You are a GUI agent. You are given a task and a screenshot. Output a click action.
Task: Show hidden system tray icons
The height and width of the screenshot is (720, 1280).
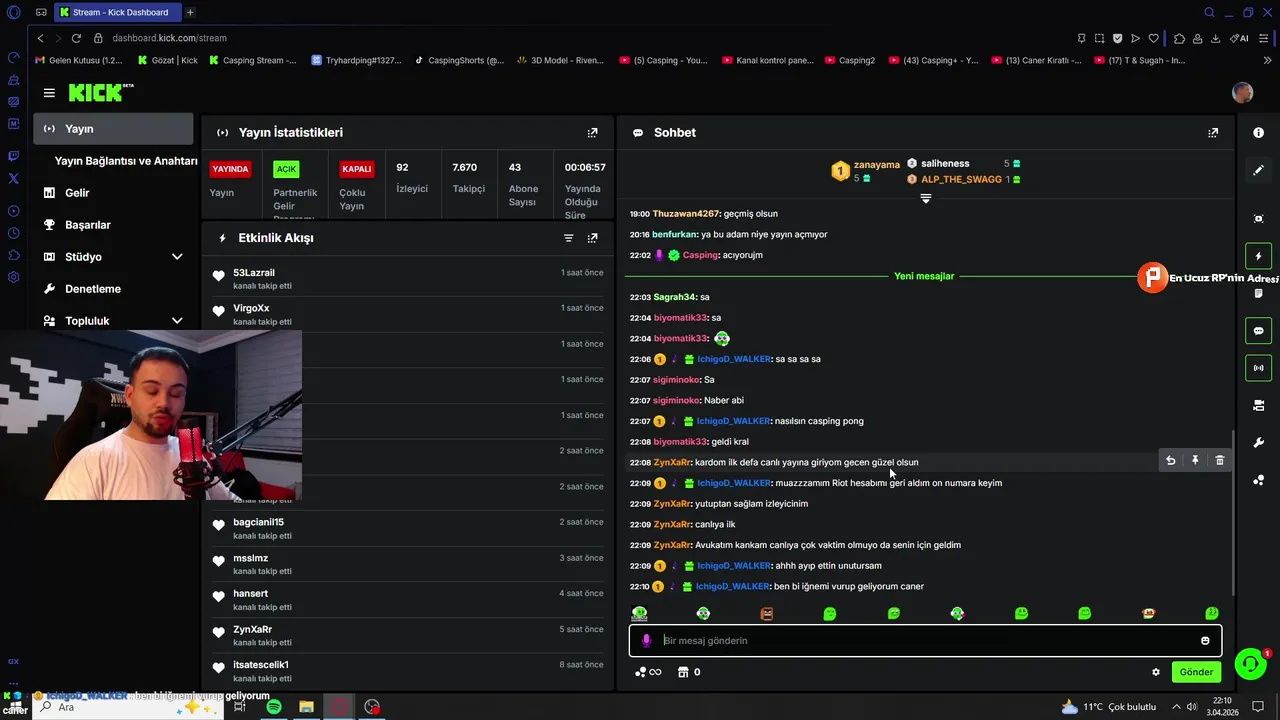1175,707
